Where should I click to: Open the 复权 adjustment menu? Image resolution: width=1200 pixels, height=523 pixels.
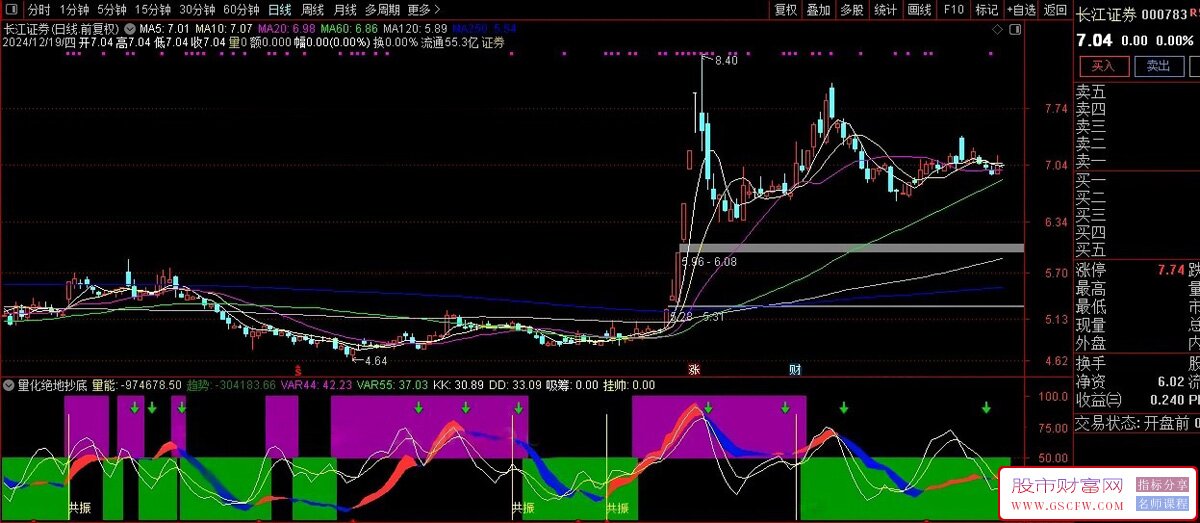pyautogui.click(x=787, y=10)
